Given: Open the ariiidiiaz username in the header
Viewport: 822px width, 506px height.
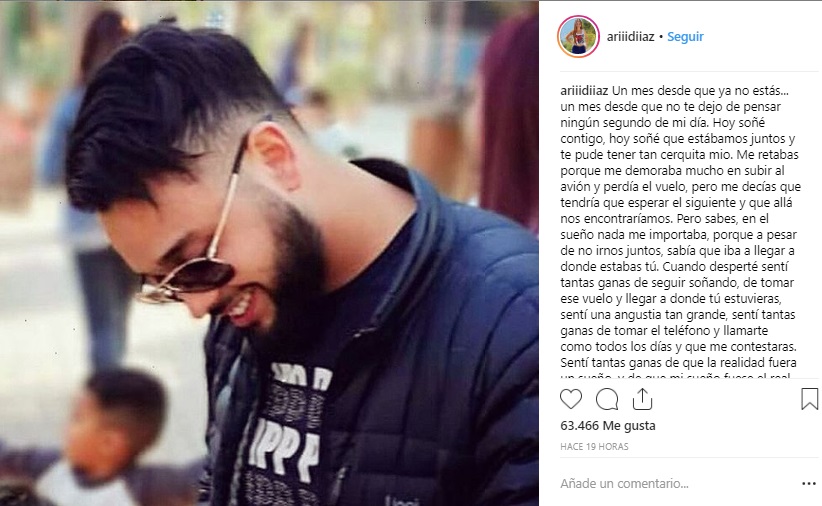Looking at the screenshot, I should point(630,37).
